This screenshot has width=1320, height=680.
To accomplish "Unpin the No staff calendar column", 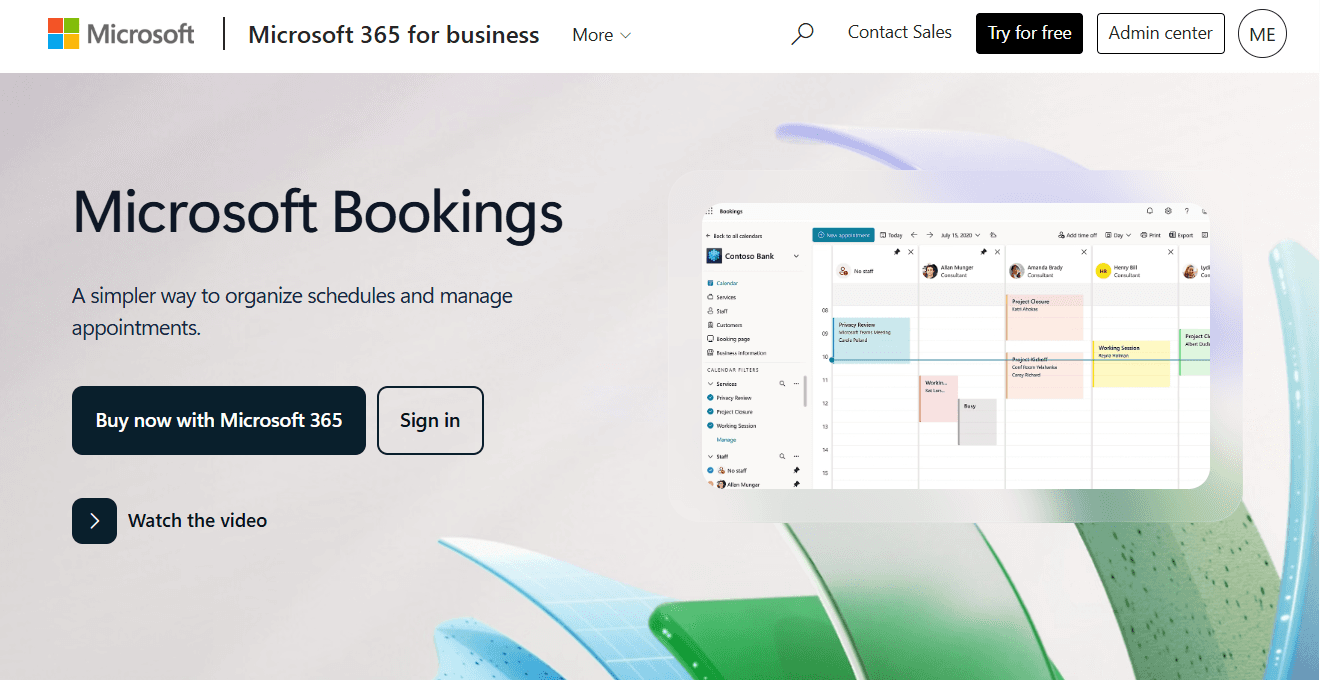I will [x=897, y=252].
